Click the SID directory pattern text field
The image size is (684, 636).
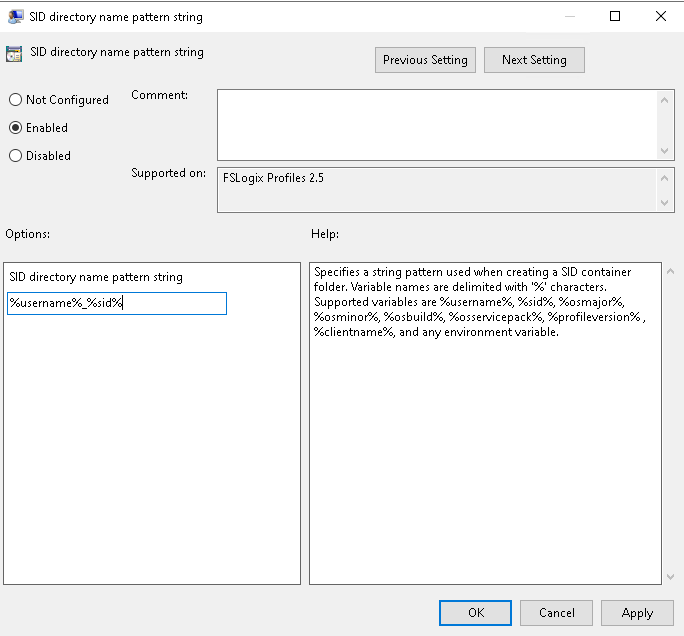(117, 303)
